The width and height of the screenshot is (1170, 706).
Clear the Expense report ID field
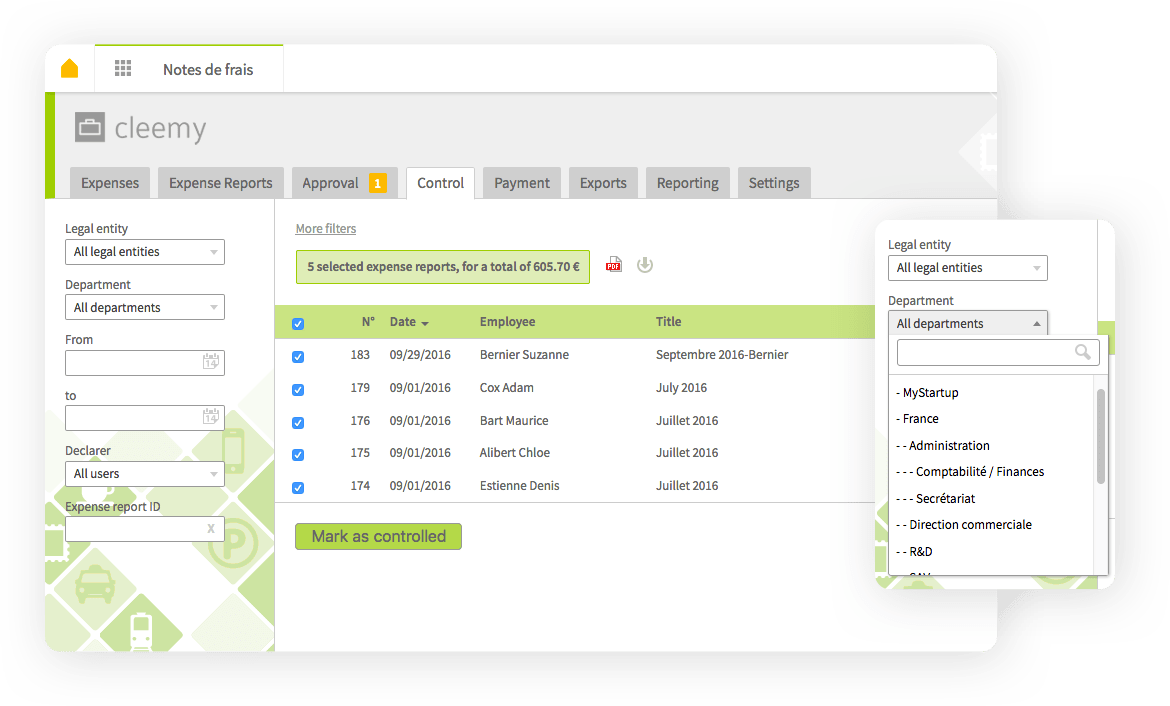(211, 528)
